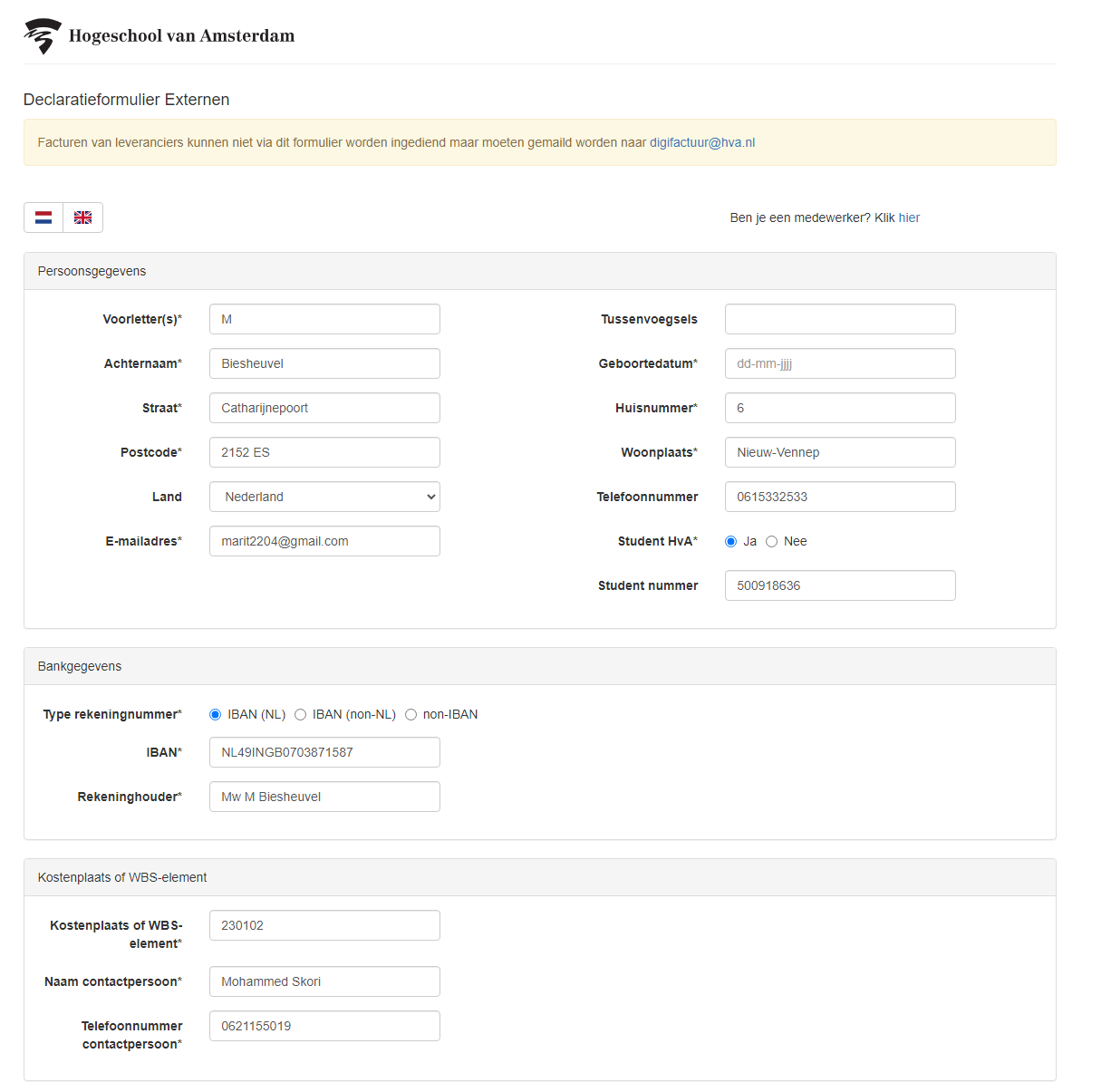Select 'Ja' for Student HvA
The image size is (1111, 1092).
click(x=731, y=542)
